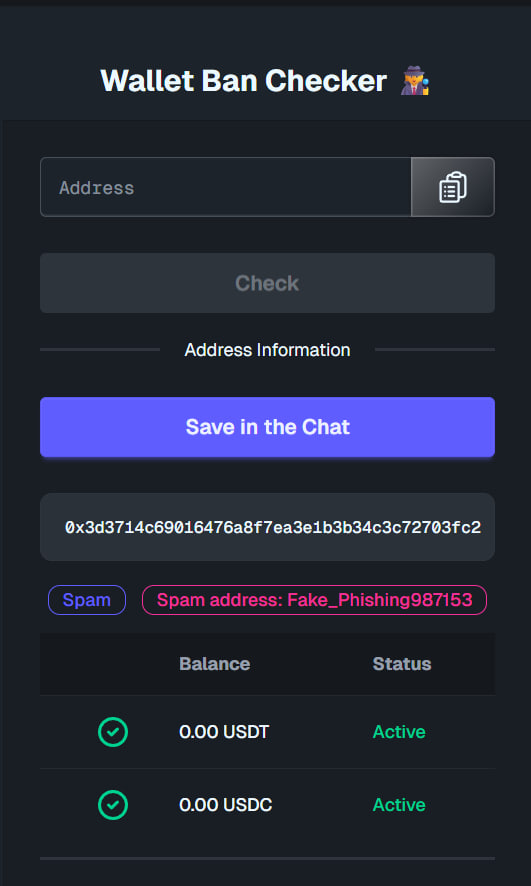Click the 0.00 USDT balance value
531x886 pixels.
click(224, 732)
